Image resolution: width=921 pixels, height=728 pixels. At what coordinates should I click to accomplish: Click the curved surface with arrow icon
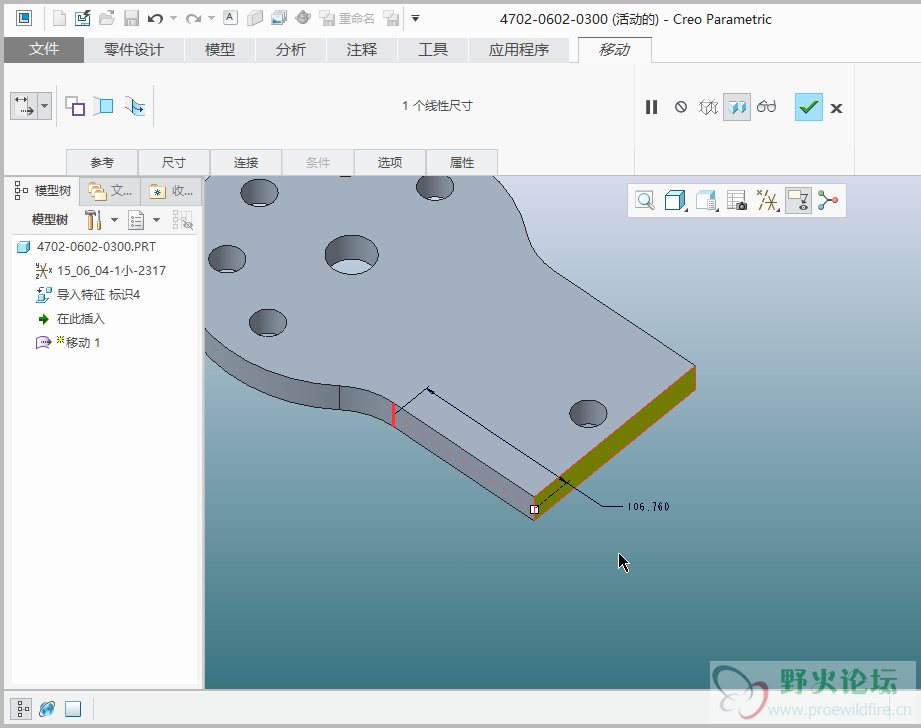coord(135,106)
